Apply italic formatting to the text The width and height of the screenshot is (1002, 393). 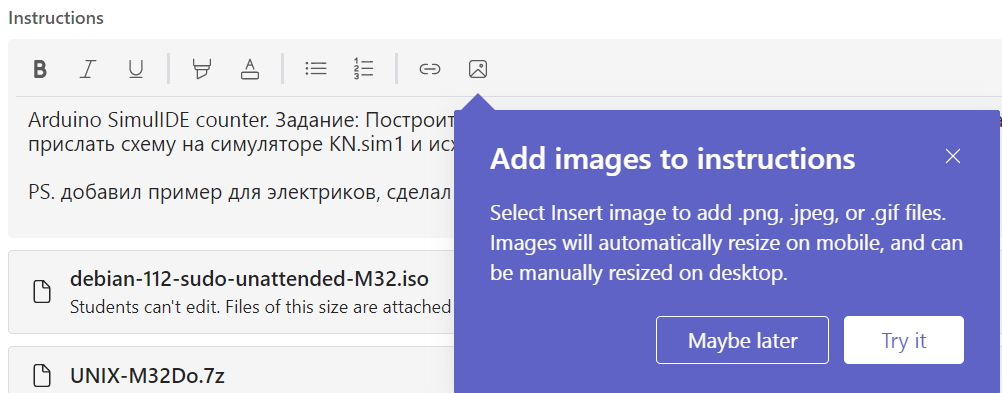(x=87, y=69)
